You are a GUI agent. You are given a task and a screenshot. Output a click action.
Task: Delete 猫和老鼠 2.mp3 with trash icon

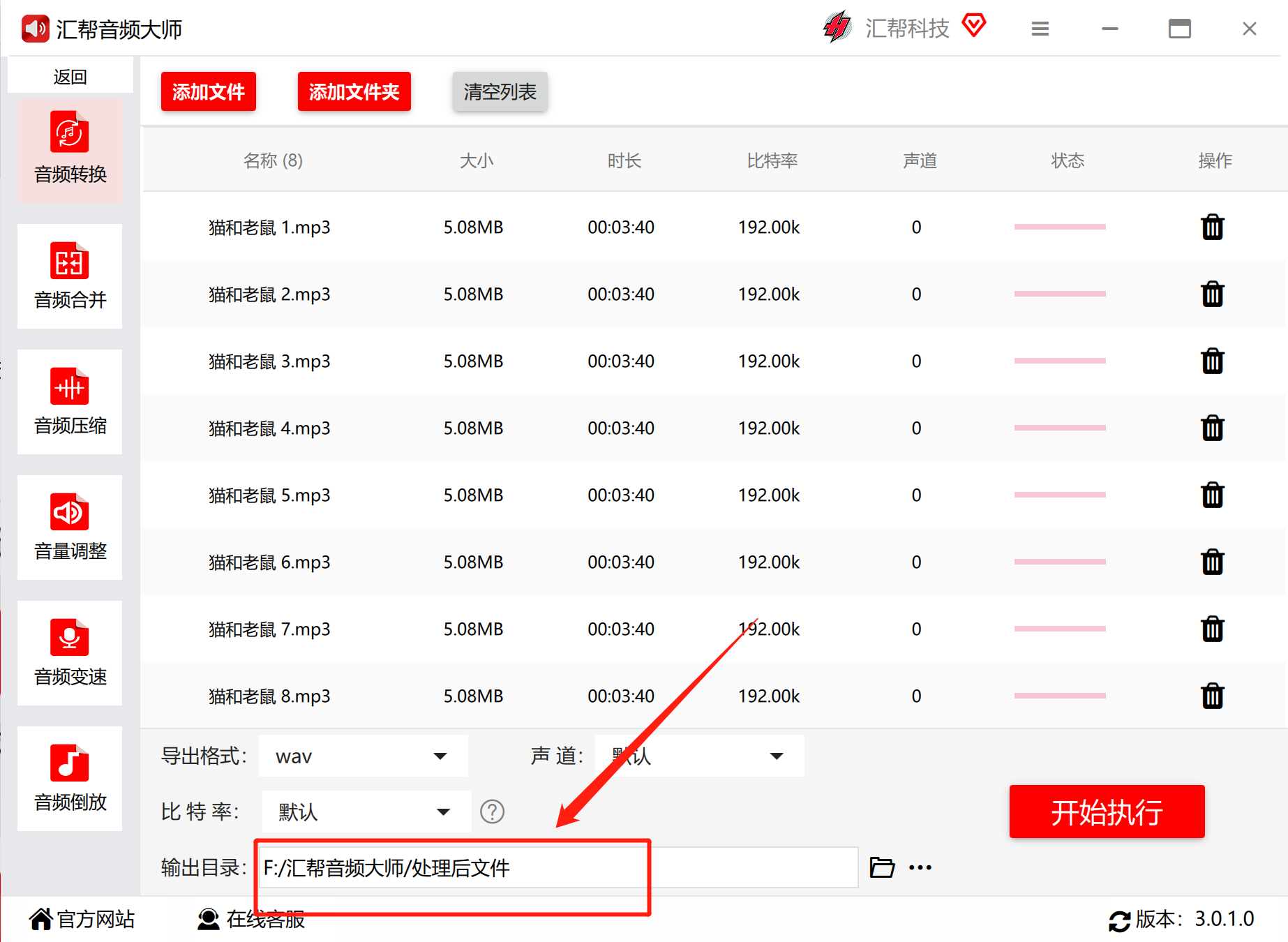pyautogui.click(x=1213, y=294)
